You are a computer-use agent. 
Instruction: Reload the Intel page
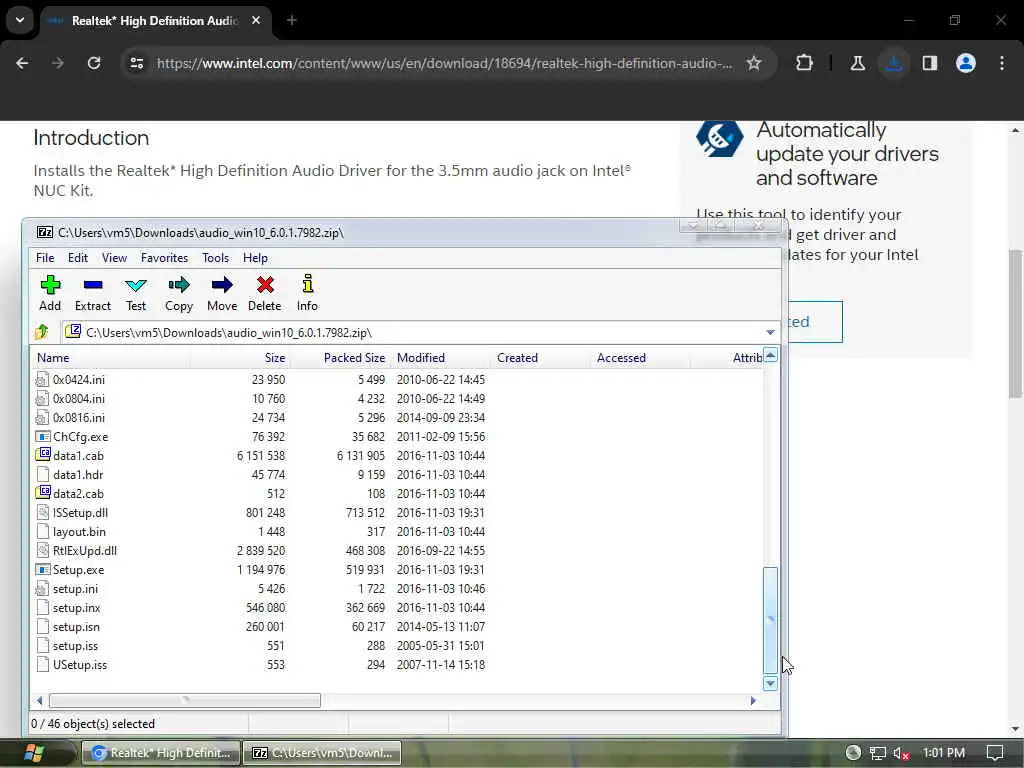[94, 63]
